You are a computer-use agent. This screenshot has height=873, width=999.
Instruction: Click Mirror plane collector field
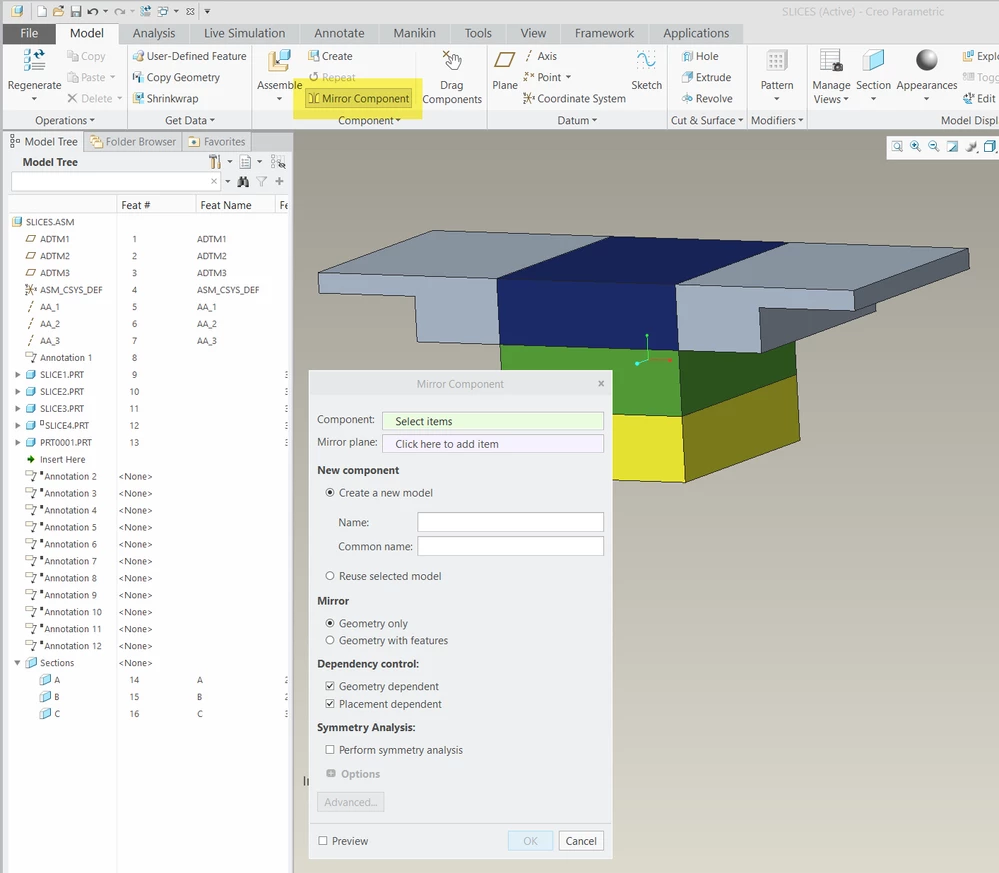click(x=492, y=444)
